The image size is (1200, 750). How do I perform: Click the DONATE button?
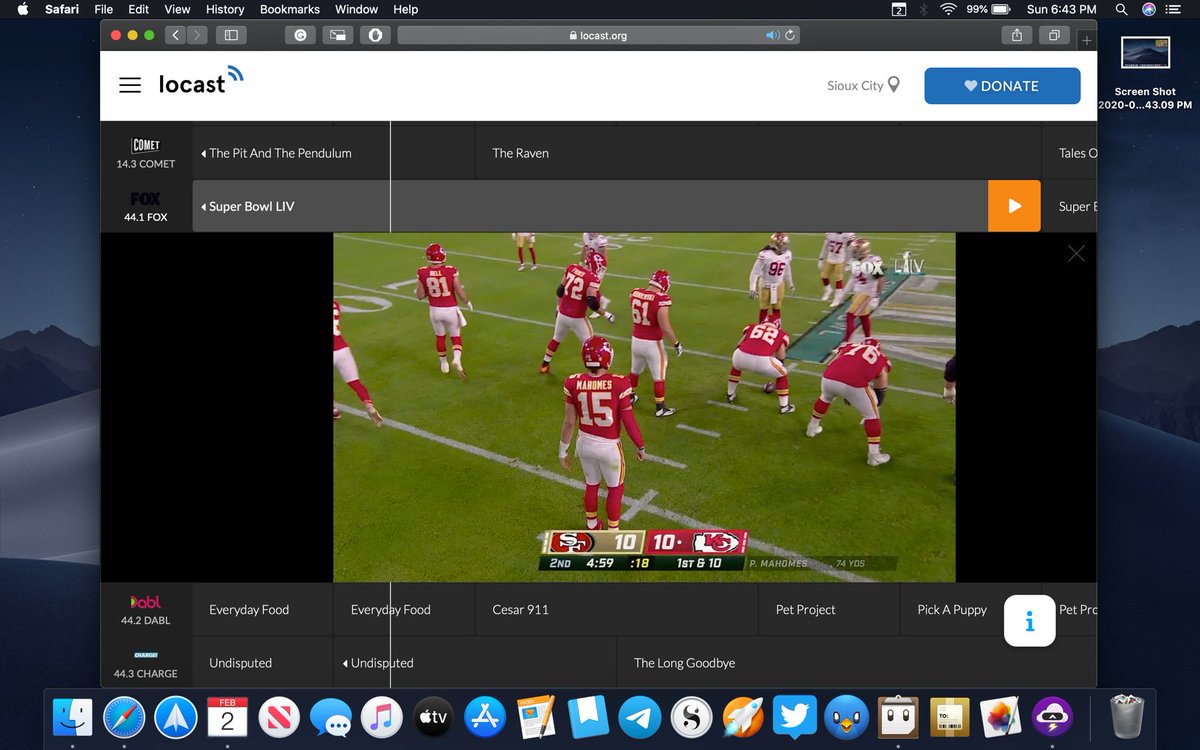(x=1002, y=86)
